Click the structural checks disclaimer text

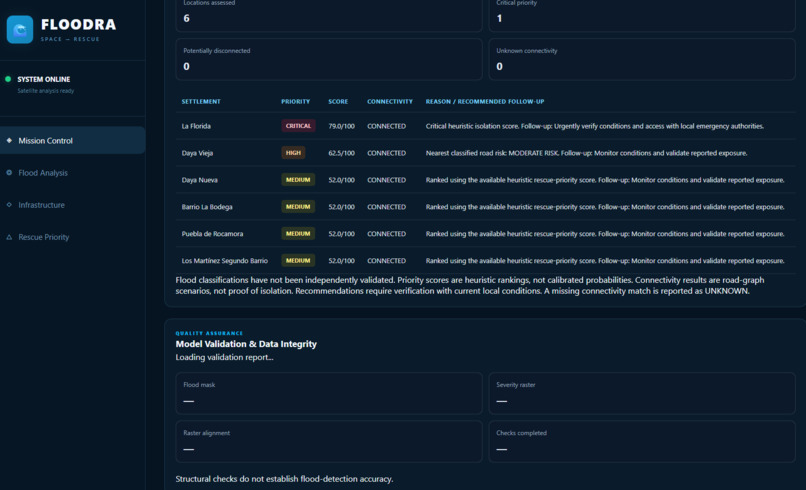click(284, 479)
